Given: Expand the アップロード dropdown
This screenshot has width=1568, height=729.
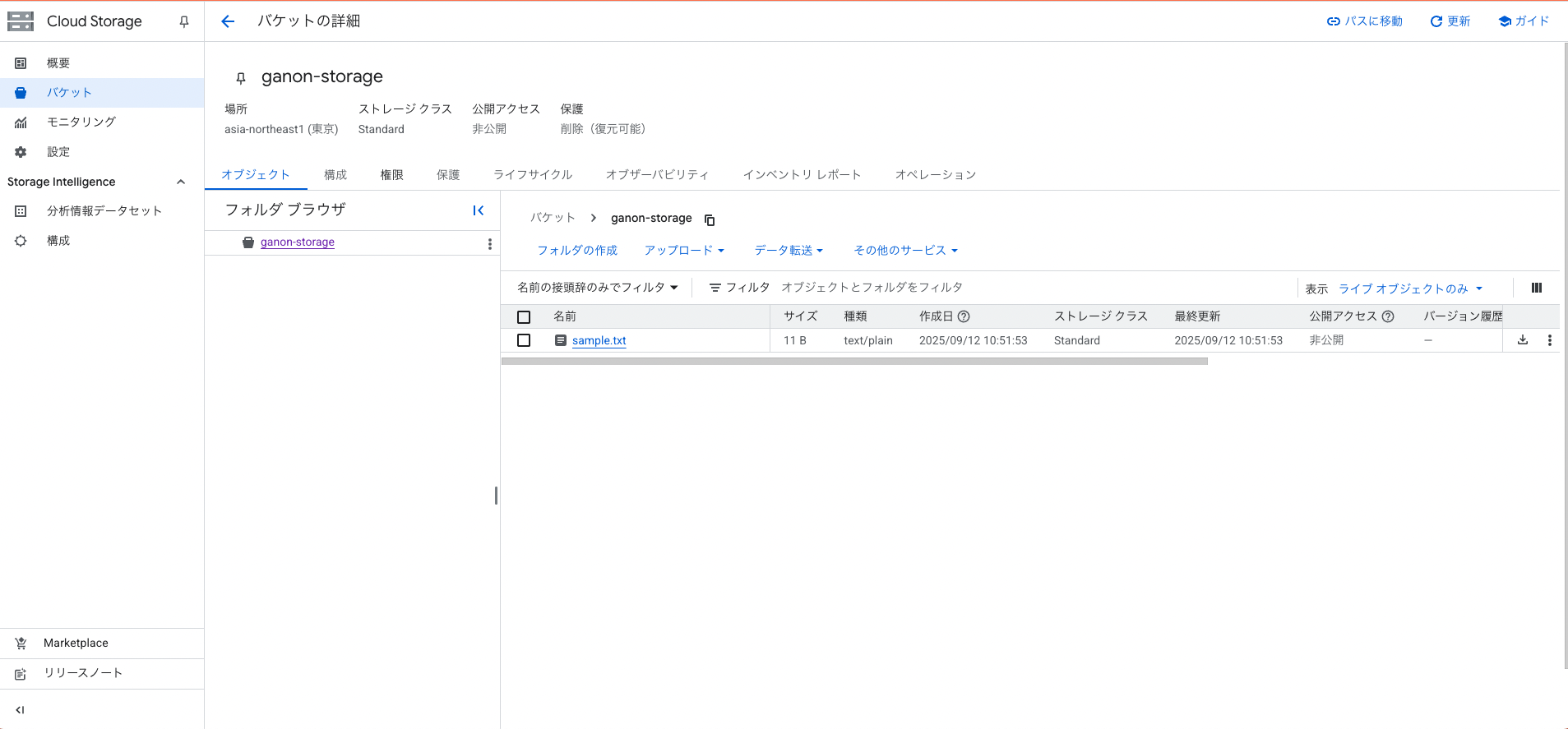Looking at the screenshot, I should [x=683, y=251].
